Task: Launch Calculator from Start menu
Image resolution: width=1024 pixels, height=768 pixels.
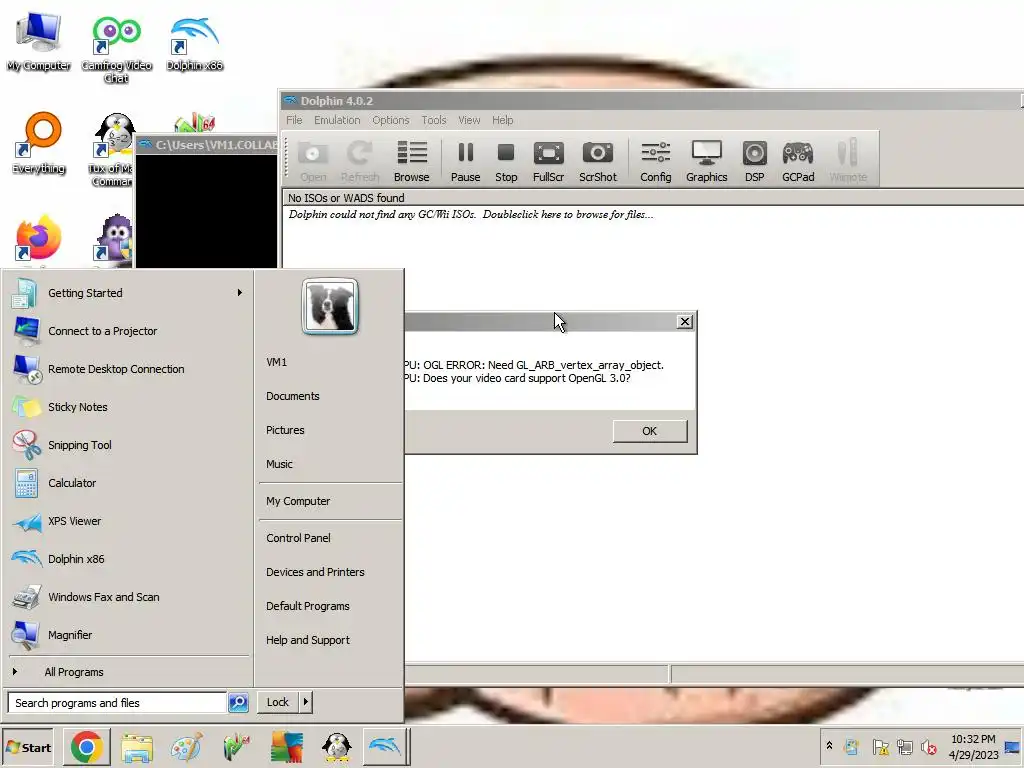Action: coord(129,483)
